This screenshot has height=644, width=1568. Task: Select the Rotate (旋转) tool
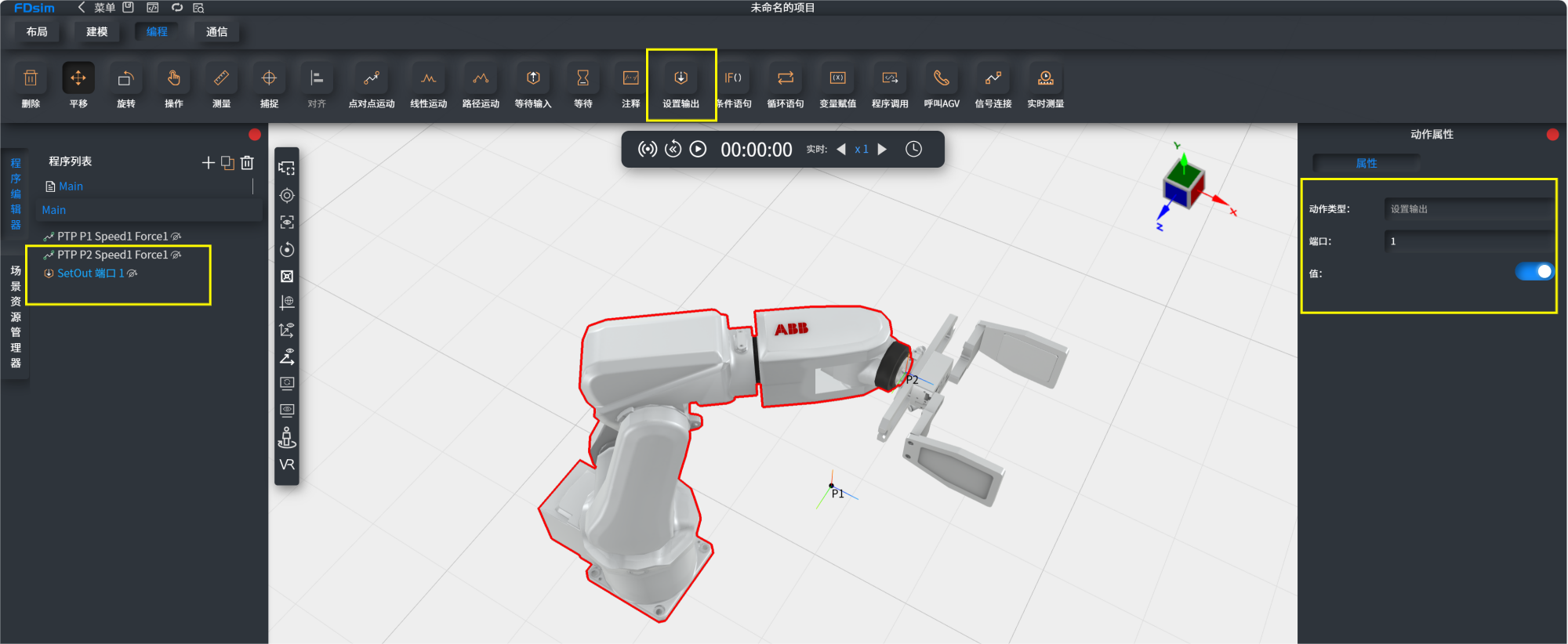[x=125, y=85]
